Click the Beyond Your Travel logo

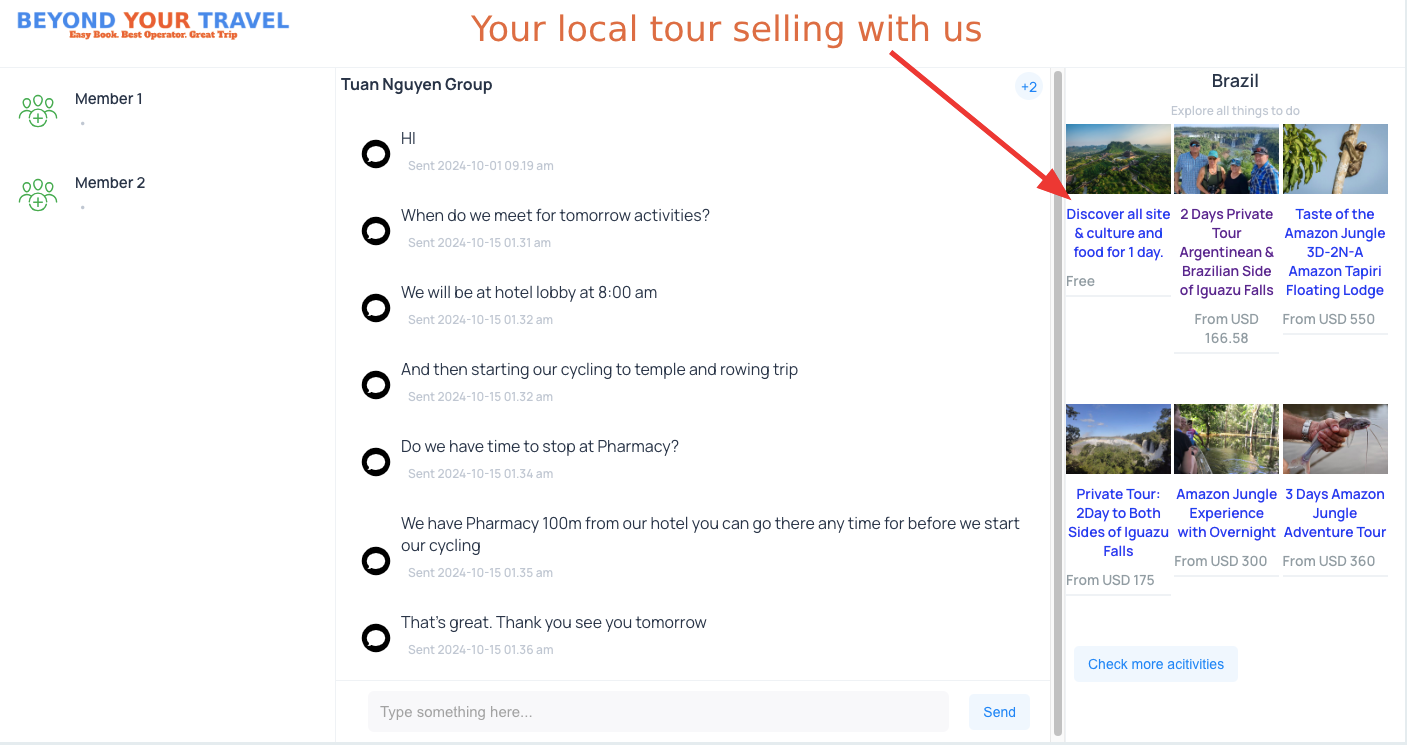click(153, 25)
